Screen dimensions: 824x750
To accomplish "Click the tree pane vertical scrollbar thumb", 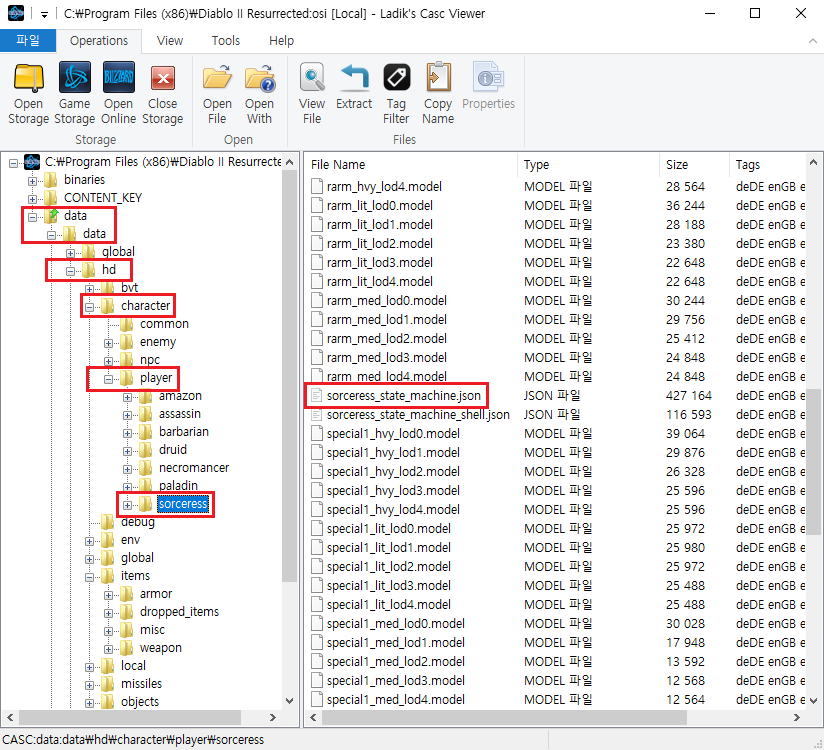I will click(x=290, y=376).
